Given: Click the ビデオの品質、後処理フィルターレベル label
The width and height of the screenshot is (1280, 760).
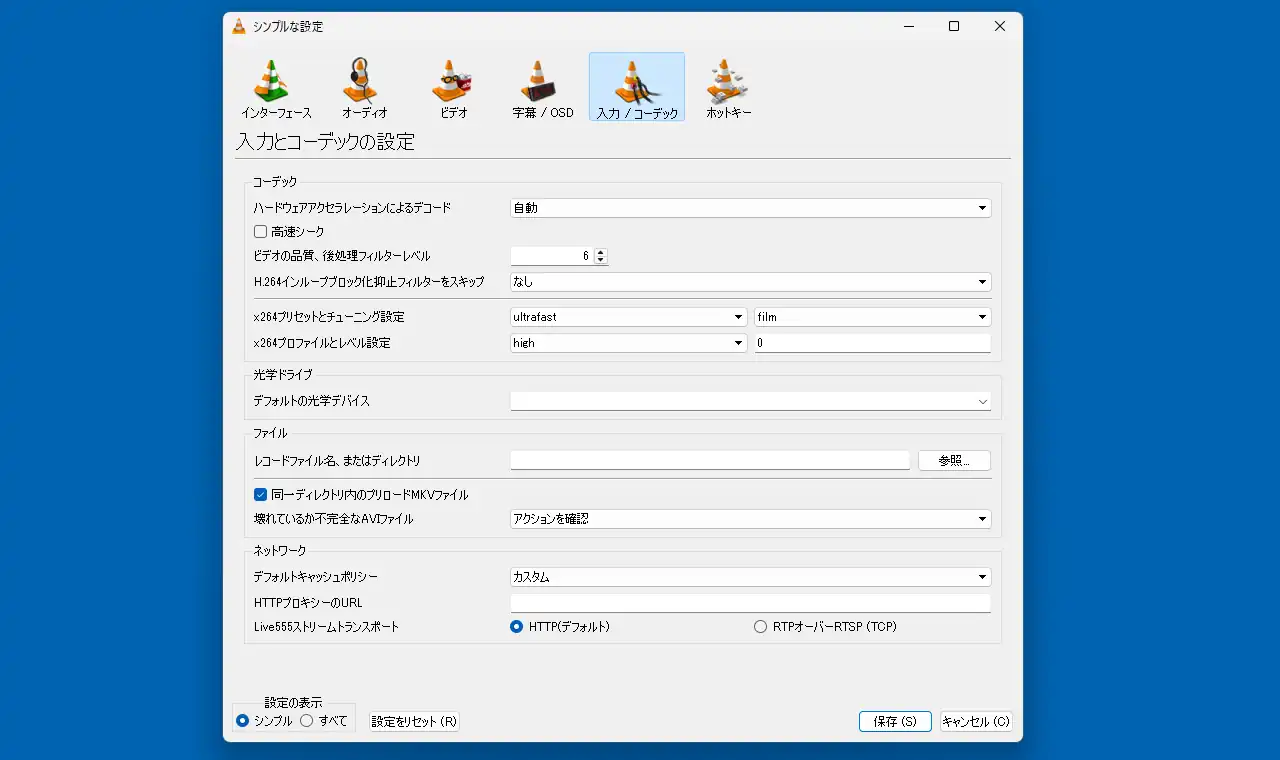Looking at the screenshot, I should point(342,256).
